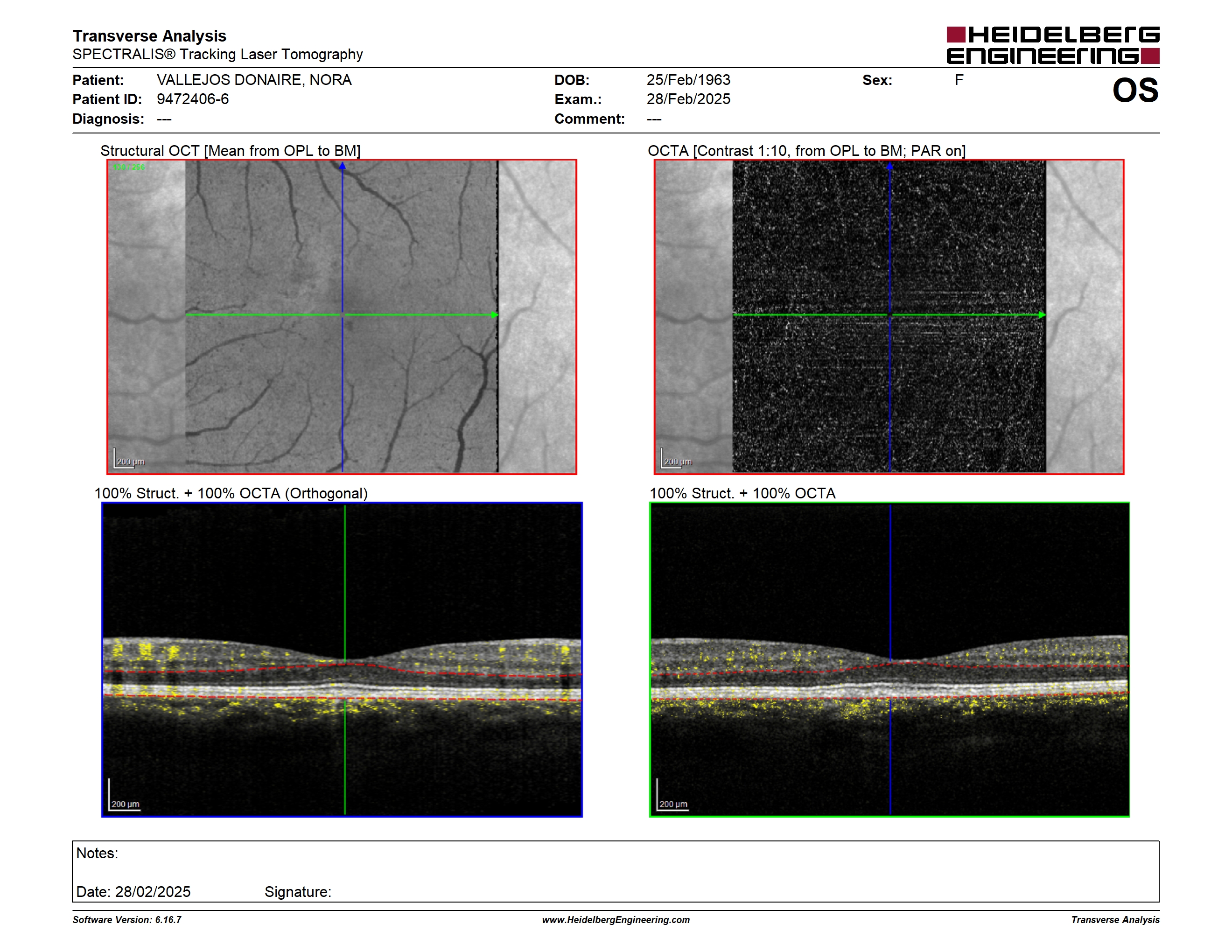Viewport: 1232px width, 952px height.
Task: Click the Patient ID value 9472406-6
Action: (193, 99)
